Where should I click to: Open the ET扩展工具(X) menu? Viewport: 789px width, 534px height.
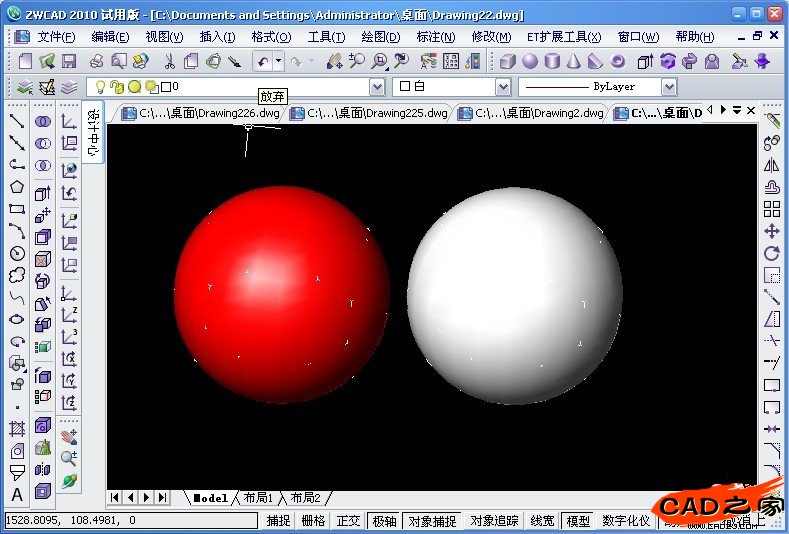coord(564,37)
